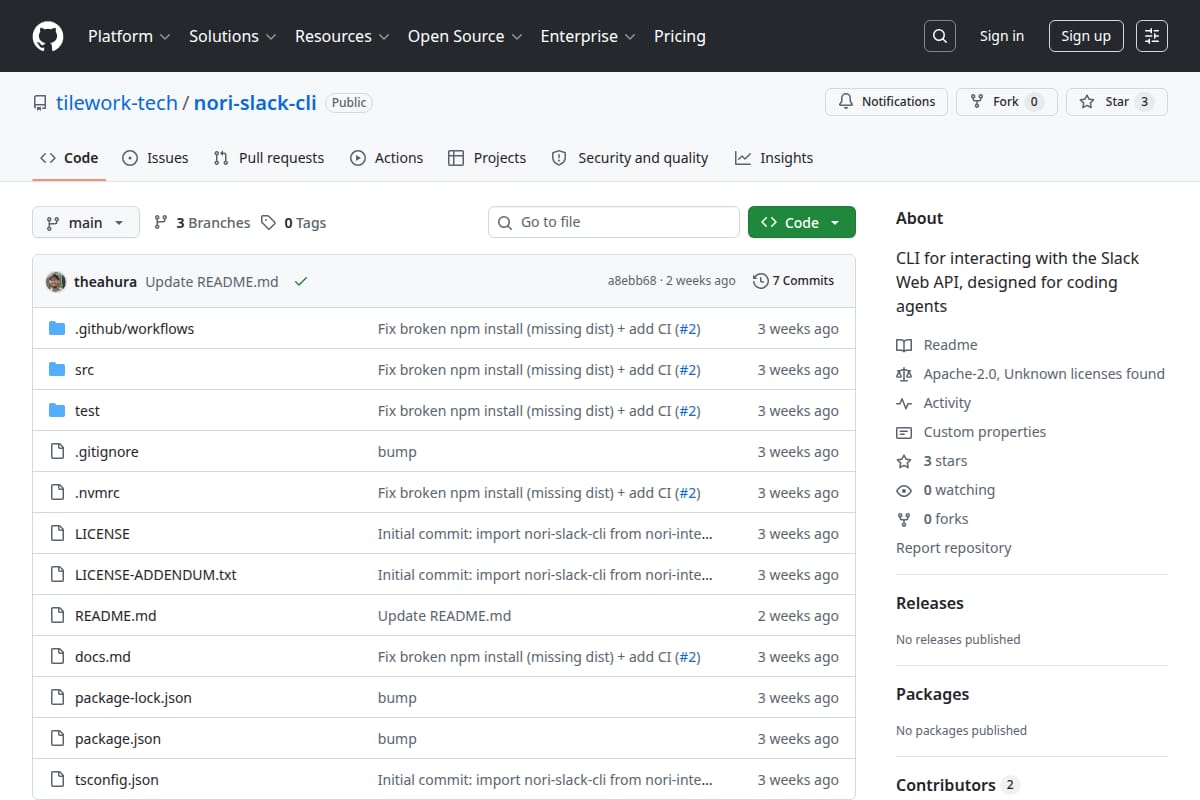The height and width of the screenshot is (800, 1200).
Task: Star the nori-slack-cli repository
Action: pyautogui.click(x=1117, y=102)
